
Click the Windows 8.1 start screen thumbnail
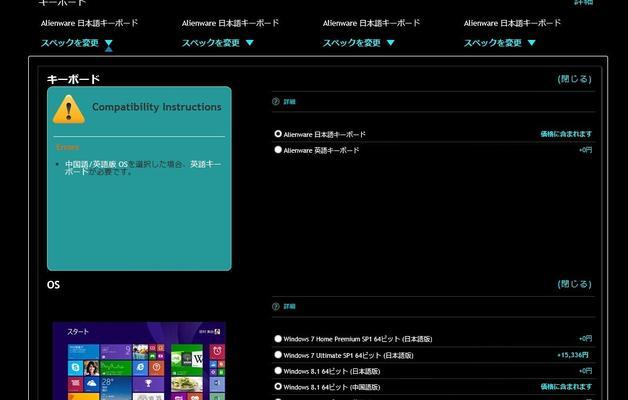pos(139,361)
